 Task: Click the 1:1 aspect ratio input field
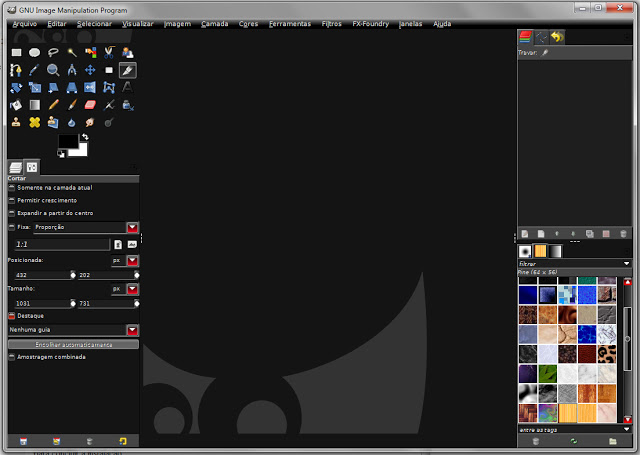pyautogui.click(x=60, y=244)
